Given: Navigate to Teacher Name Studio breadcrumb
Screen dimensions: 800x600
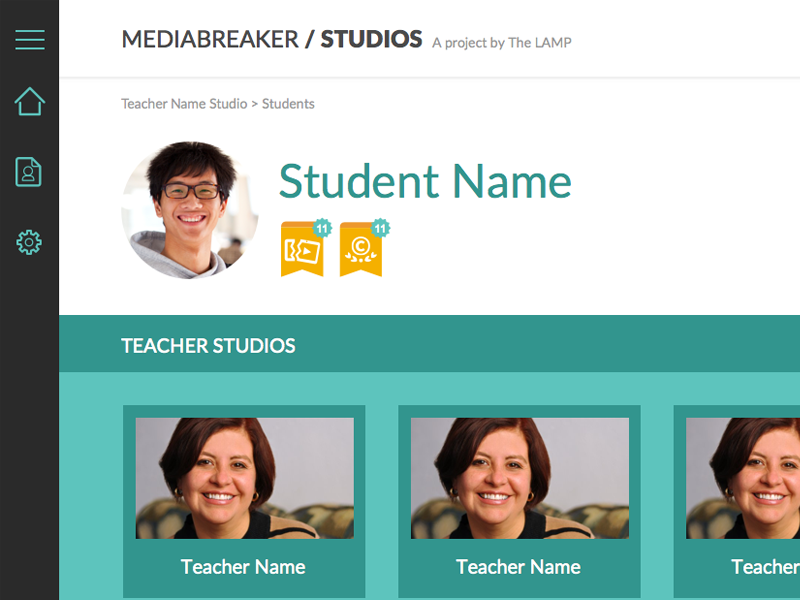Looking at the screenshot, I should [183, 103].
